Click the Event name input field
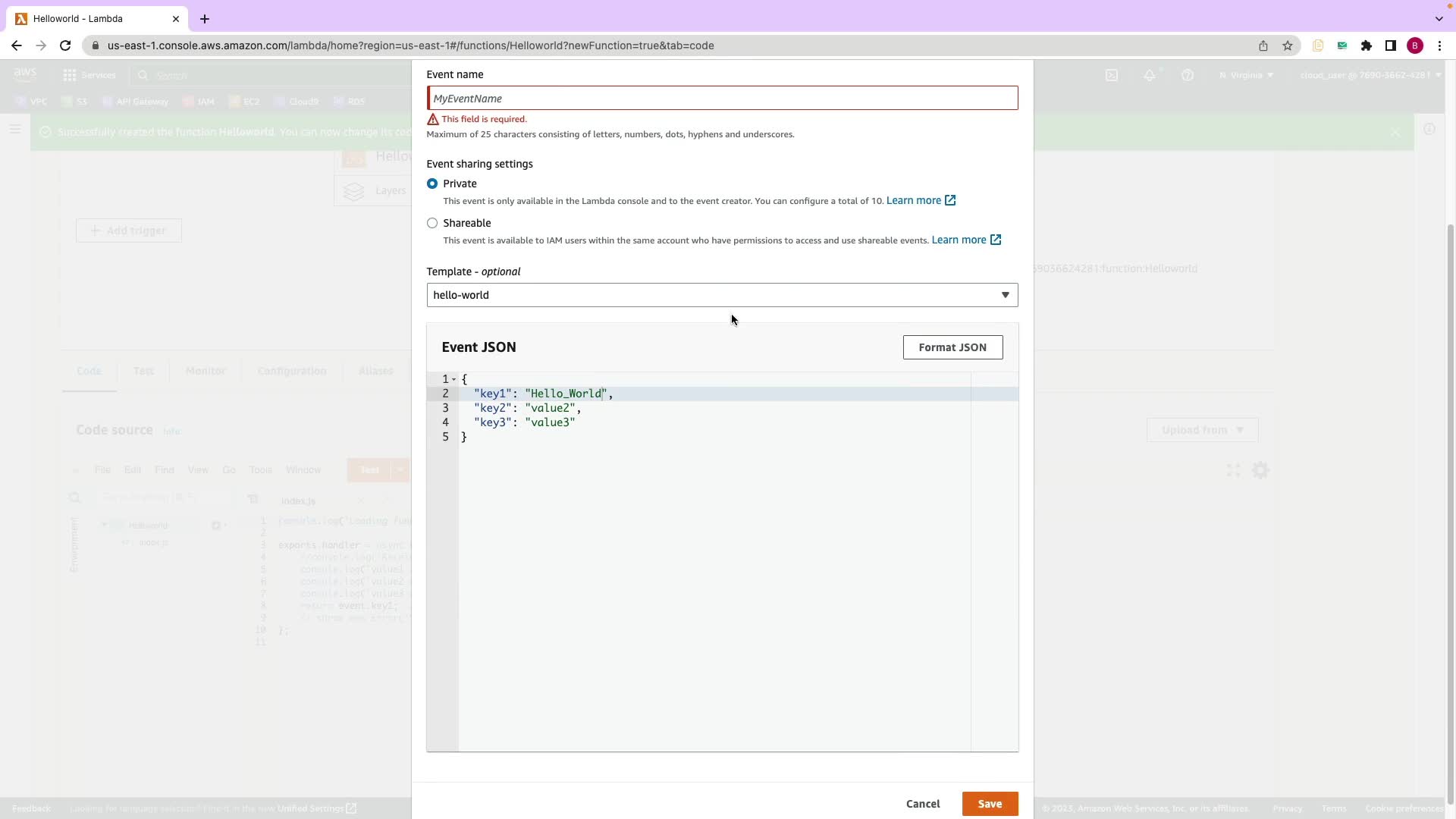The image size is (1456, 819). [722, 99]
